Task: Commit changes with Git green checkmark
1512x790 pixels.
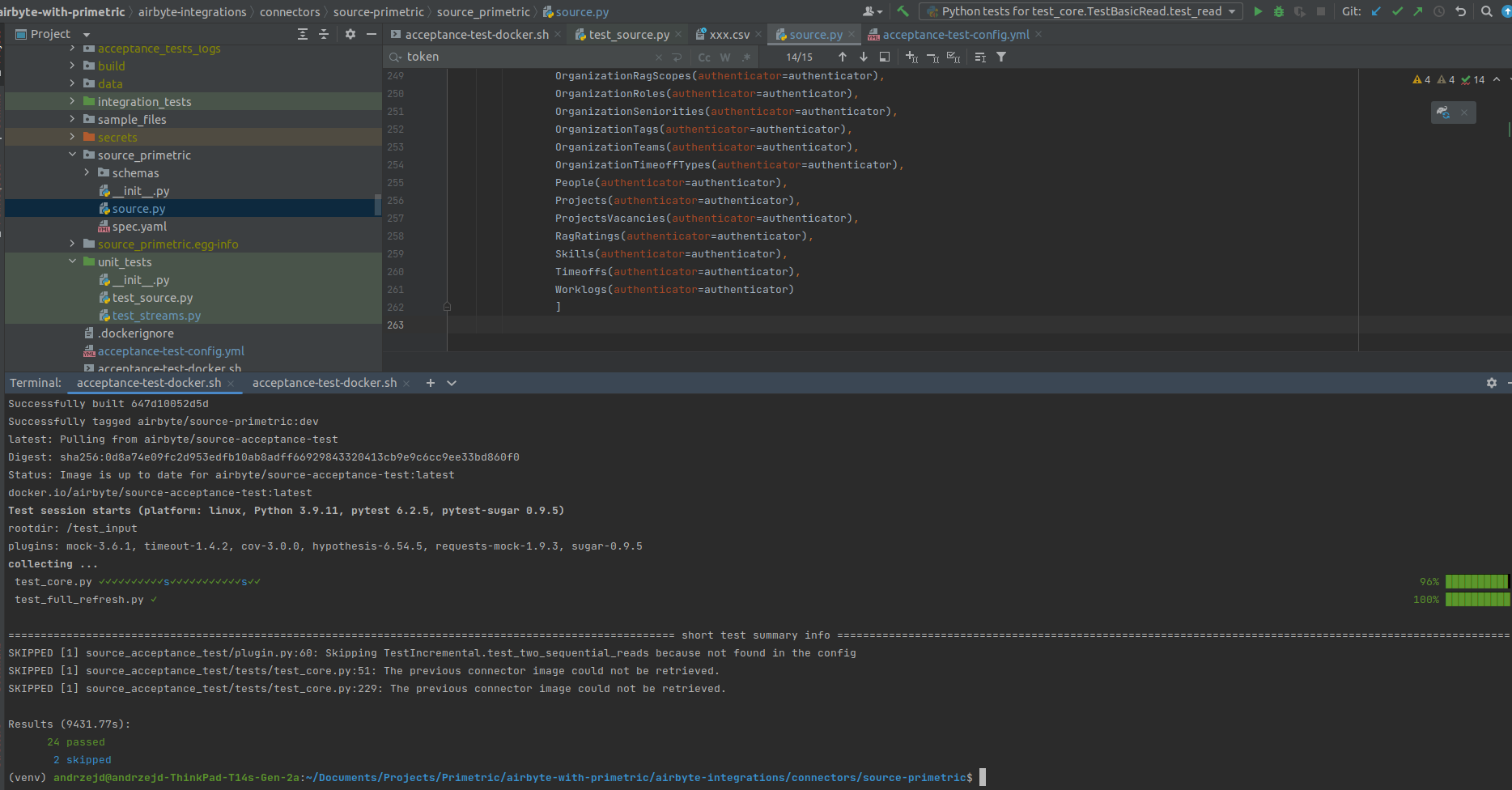Action: [x=1397, y=11]
